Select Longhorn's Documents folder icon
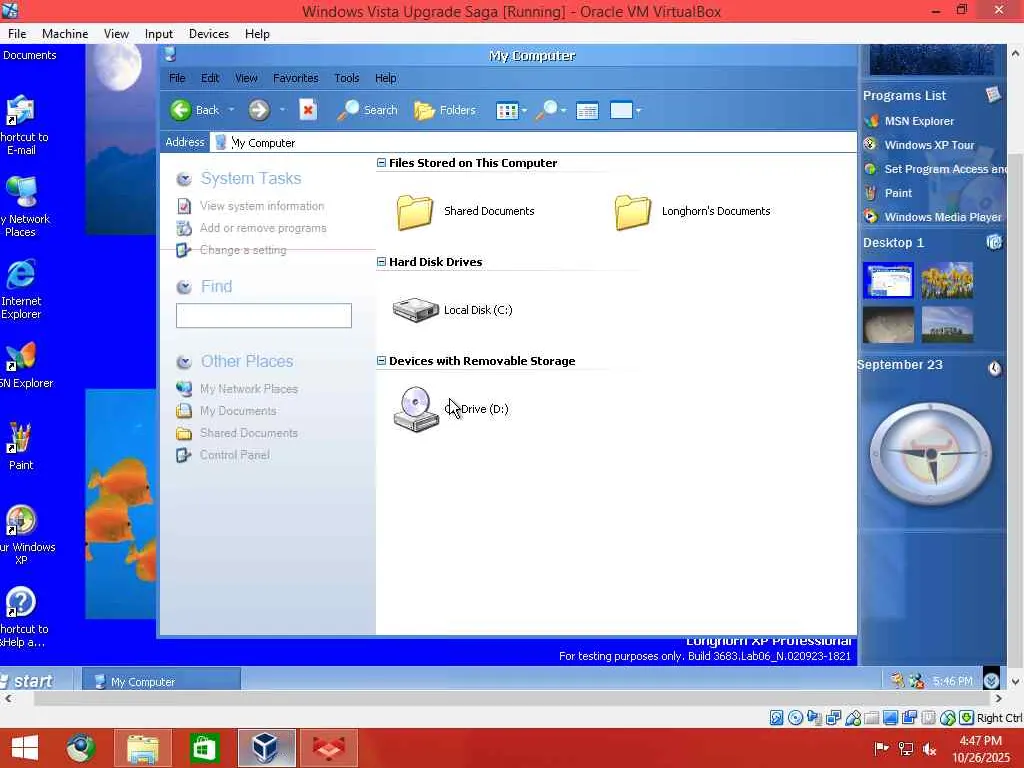 point(632,212)
